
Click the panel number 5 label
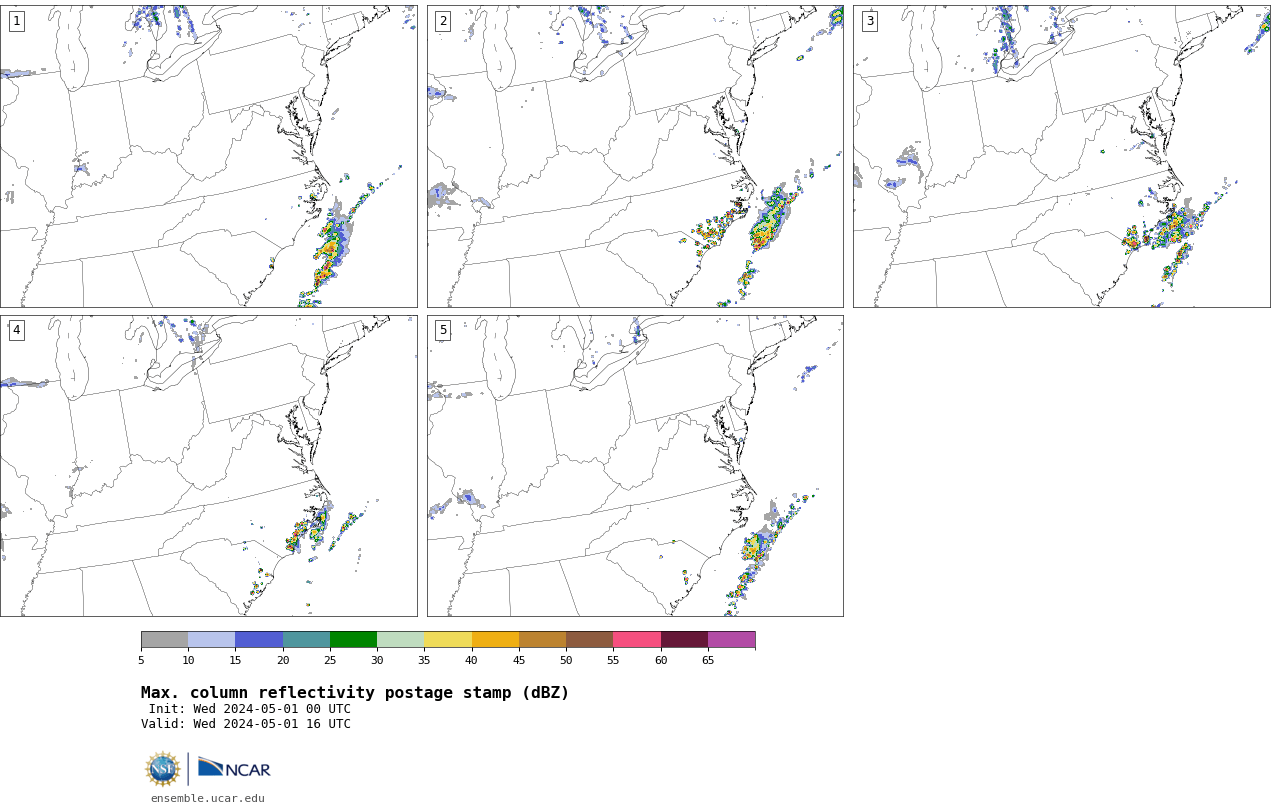click(443, 330)
